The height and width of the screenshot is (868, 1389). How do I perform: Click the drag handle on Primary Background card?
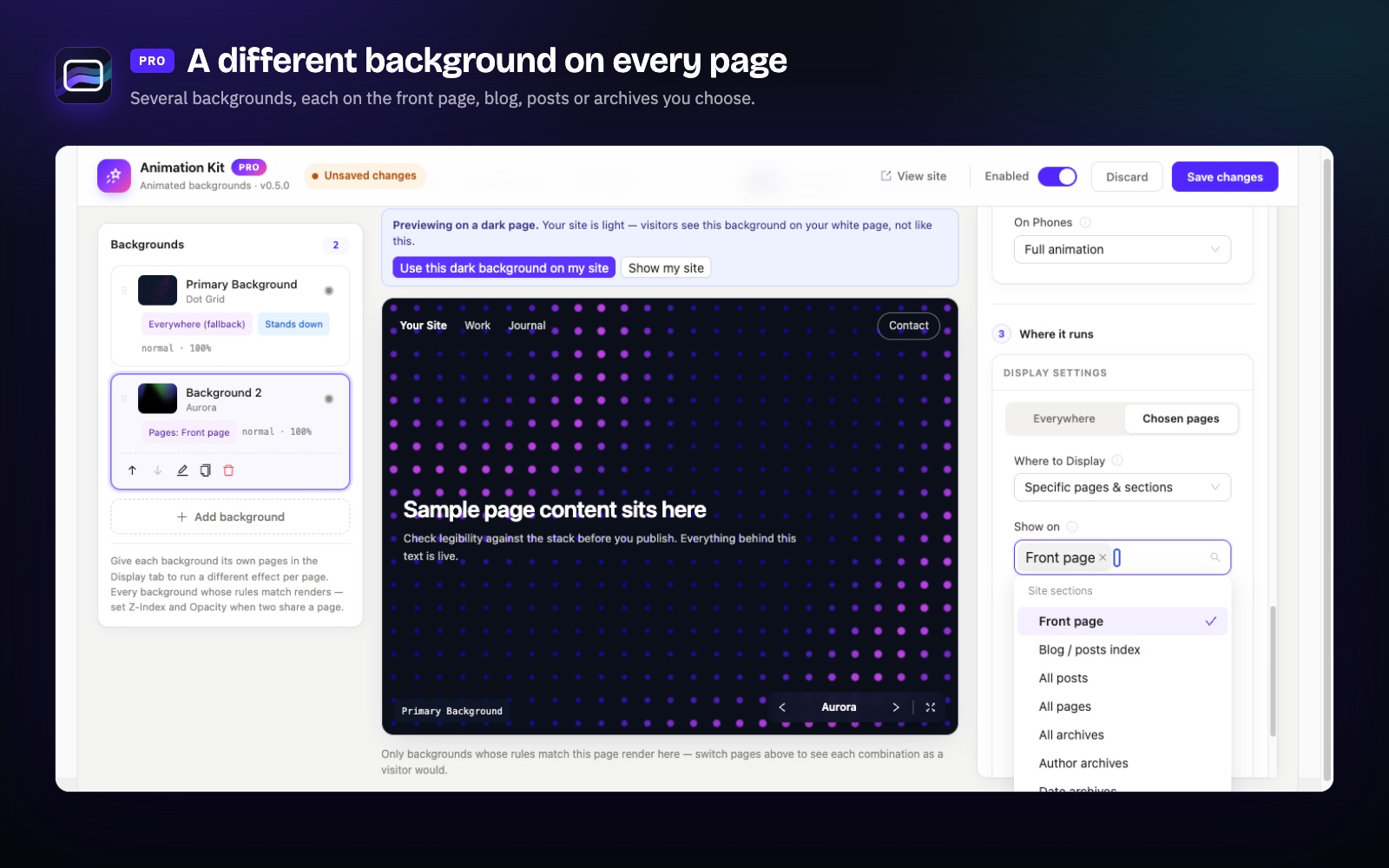[124, 291]
